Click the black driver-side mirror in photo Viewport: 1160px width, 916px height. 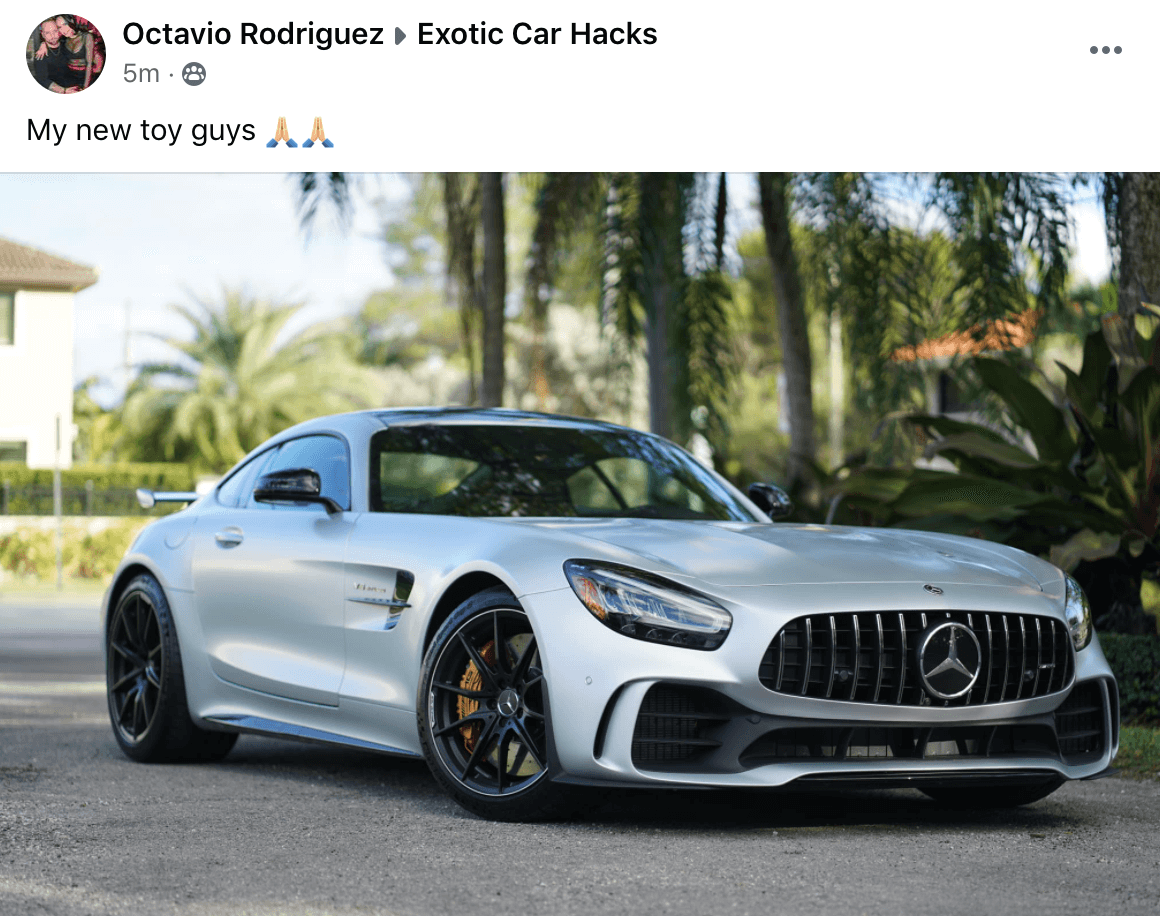[295, 490]
